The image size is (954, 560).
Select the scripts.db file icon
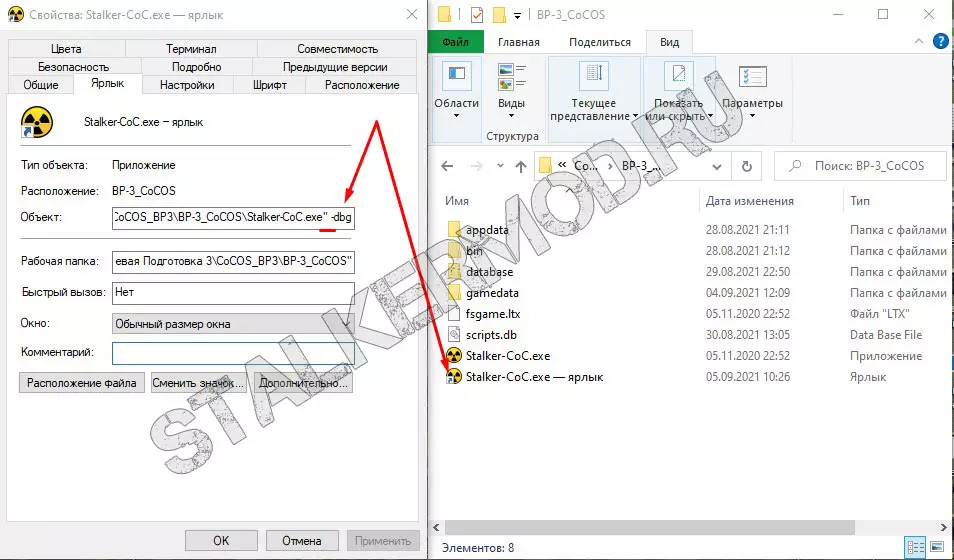point(454,335)
